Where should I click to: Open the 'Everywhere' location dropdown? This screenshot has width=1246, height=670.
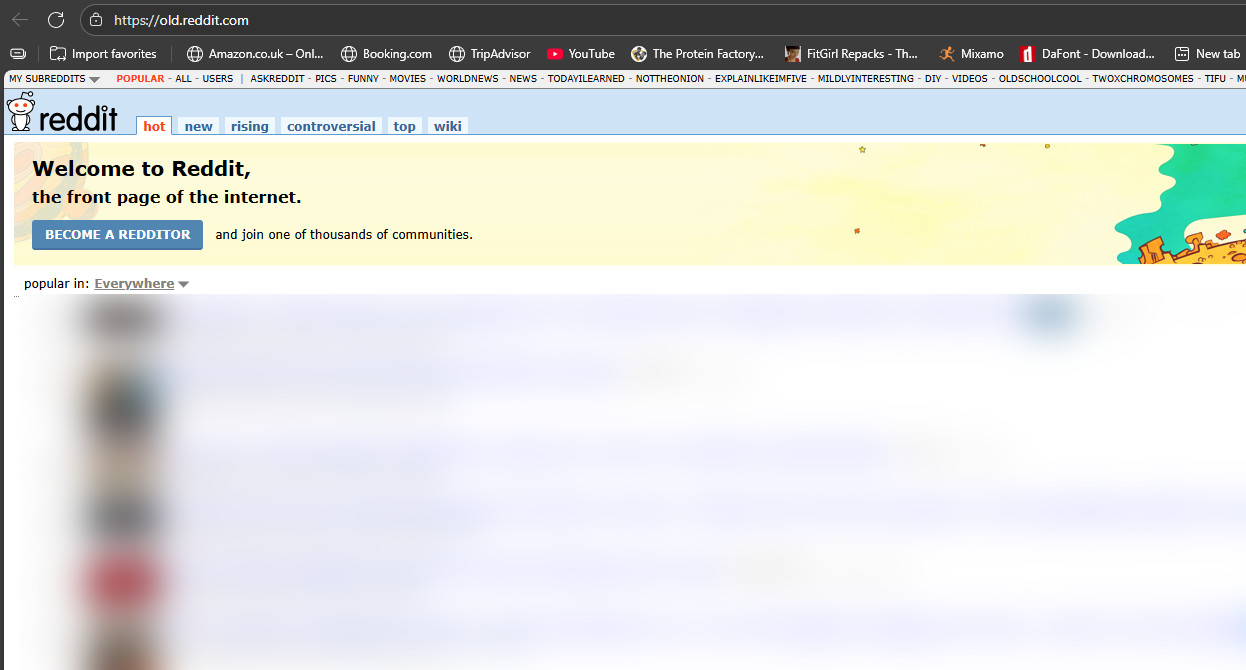tap(141, 284)
